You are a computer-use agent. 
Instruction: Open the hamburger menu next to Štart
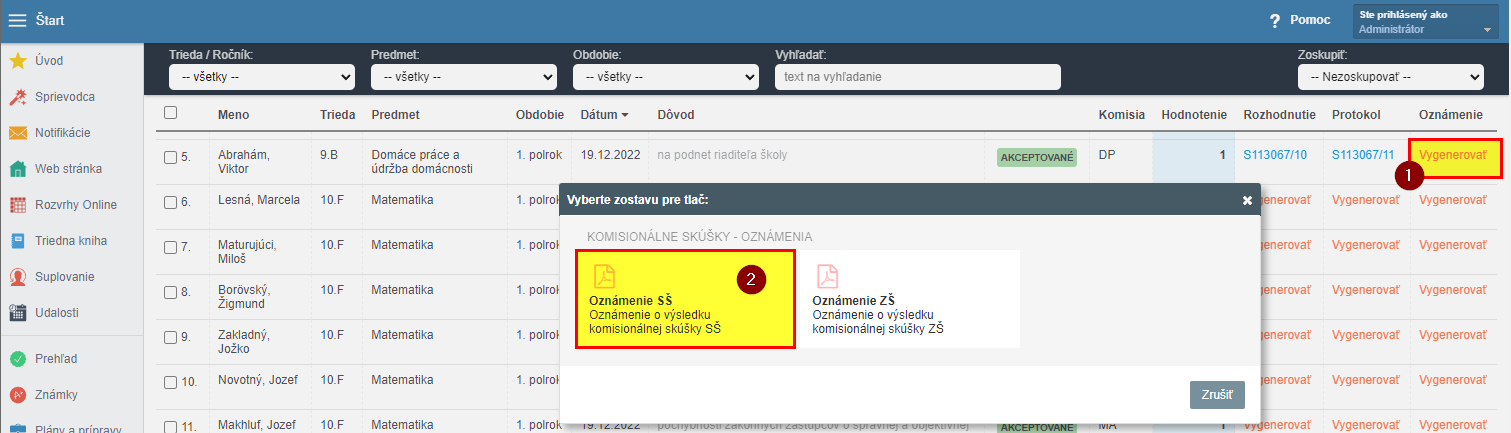18,20
